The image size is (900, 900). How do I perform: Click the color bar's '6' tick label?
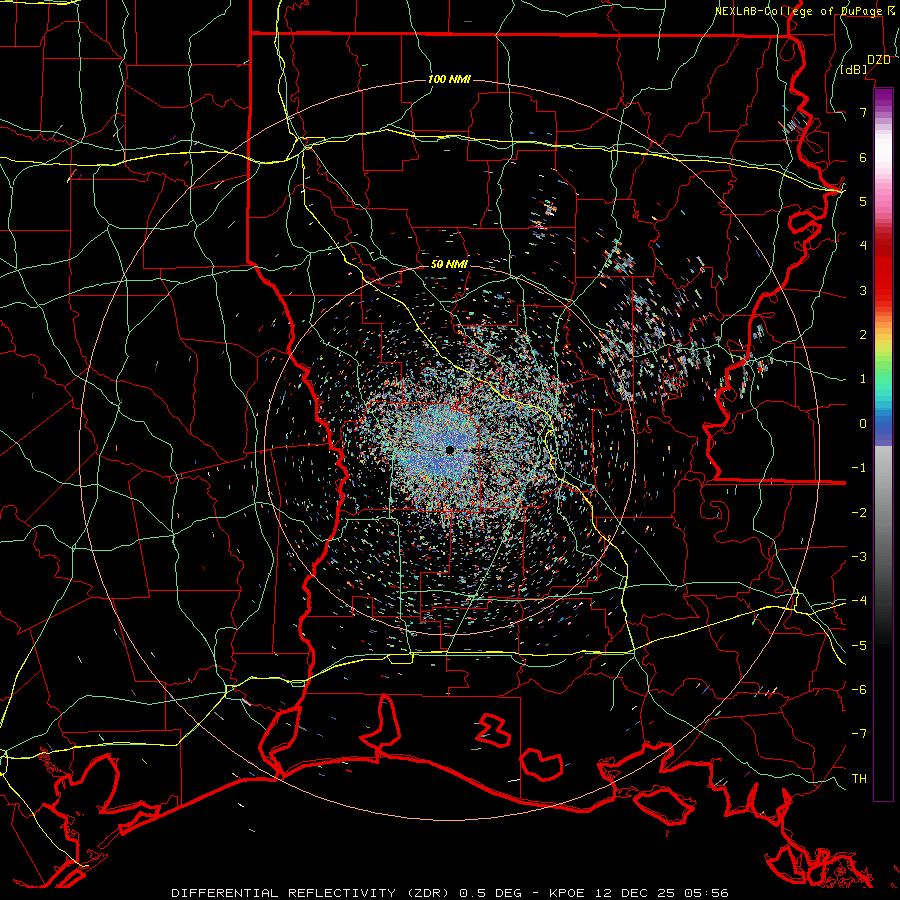pos(863,157)
